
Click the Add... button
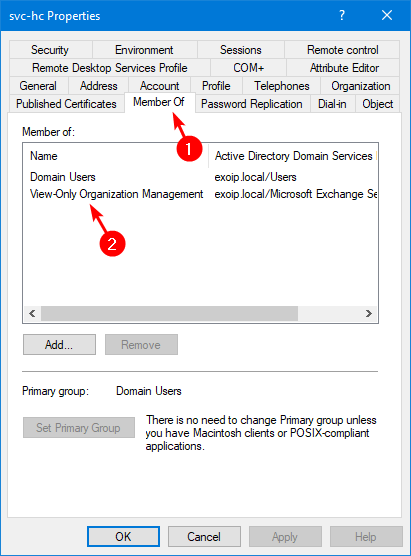pyautogui.click(x=59, y=344)
